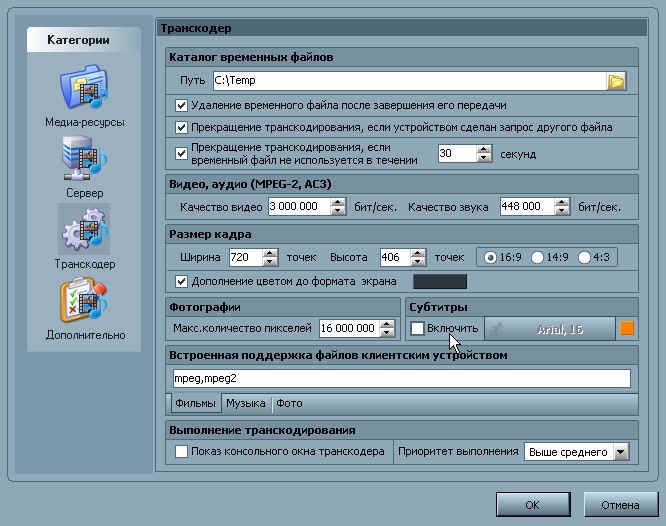Enable subtitles with Включить checkbox
The image size is (666, 526).
418,328
